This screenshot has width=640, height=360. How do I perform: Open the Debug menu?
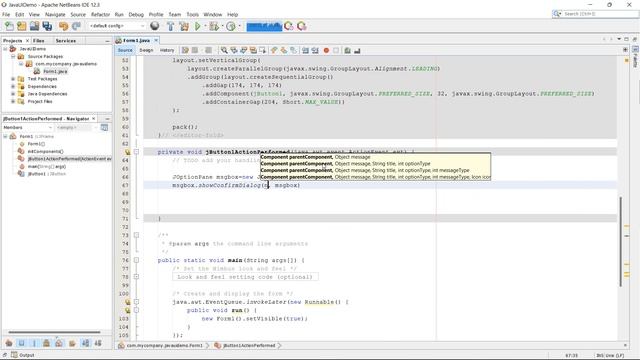(x=136, y=14)
